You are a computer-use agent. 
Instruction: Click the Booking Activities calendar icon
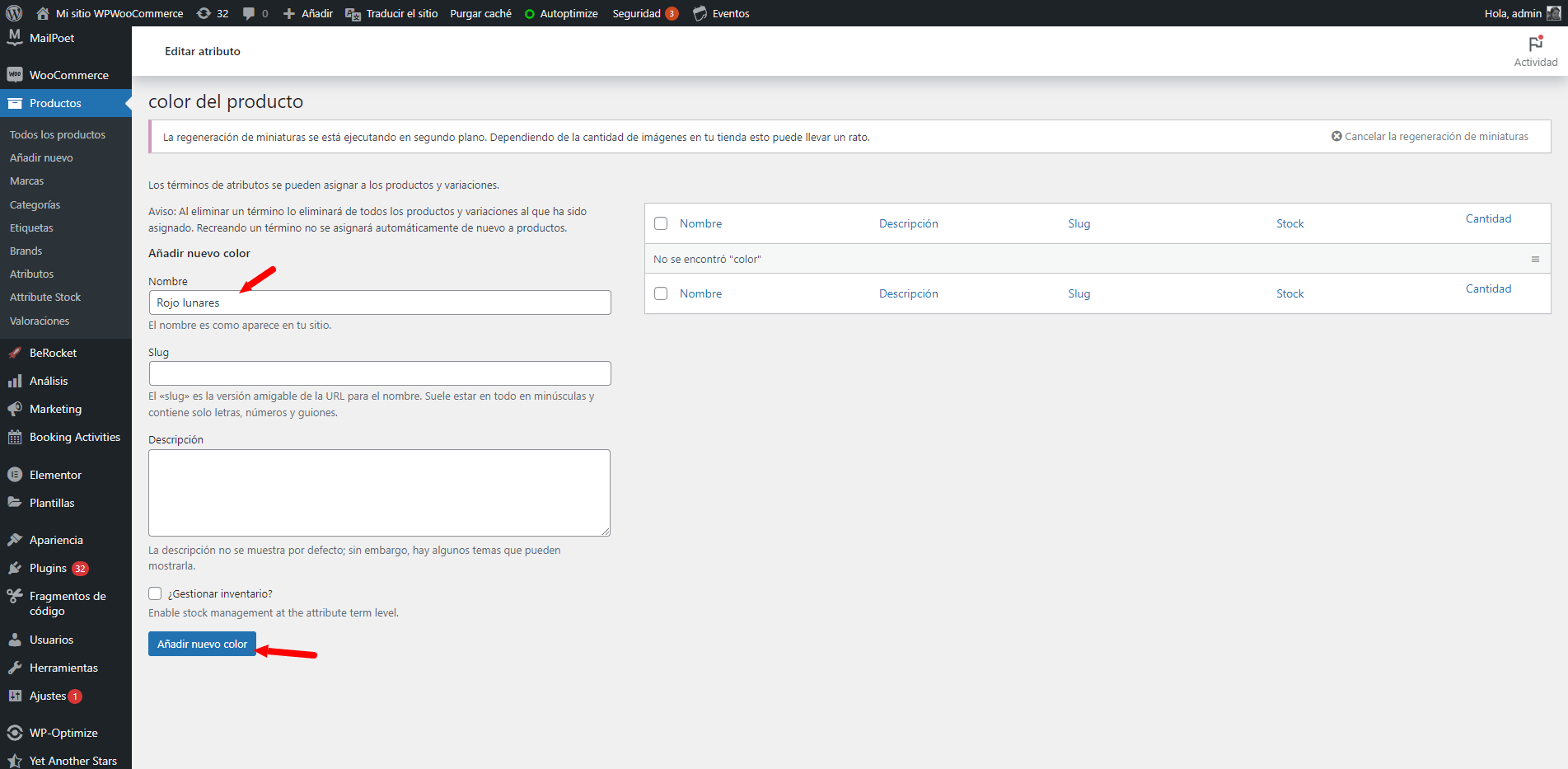[14, 437]
